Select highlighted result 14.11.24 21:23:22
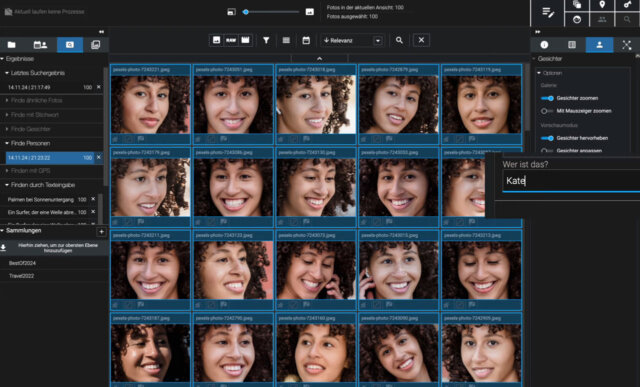This screenshot has height=387, width=640. pyautogui.click(x=50, y=158)
